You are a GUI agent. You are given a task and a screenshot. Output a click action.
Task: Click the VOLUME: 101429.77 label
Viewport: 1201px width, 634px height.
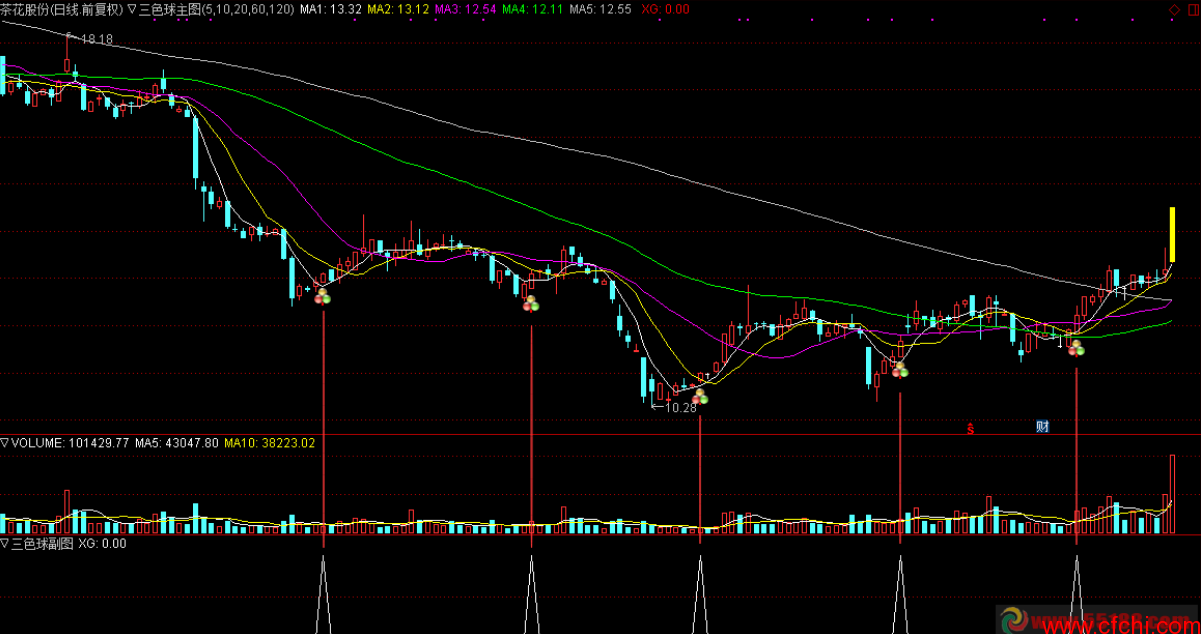click(x=70, y=442)
